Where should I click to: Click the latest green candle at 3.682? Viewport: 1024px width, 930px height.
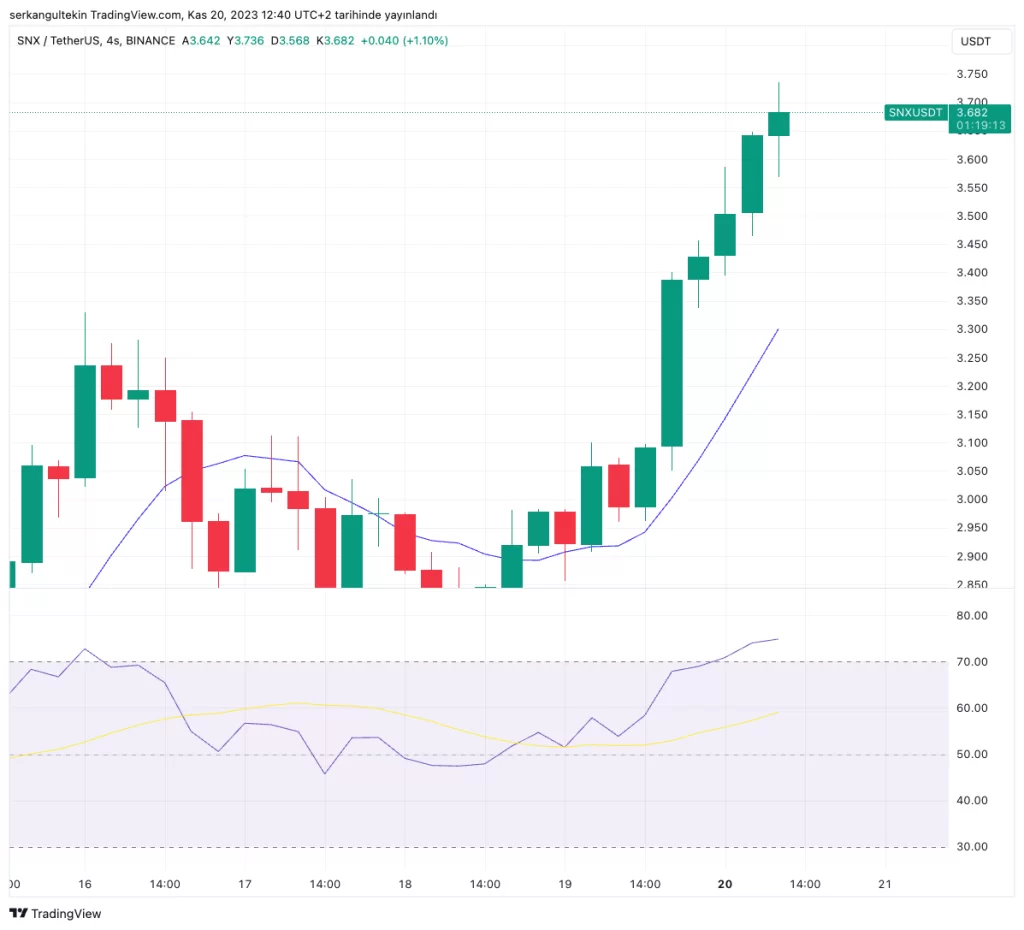pyautogui.click(x=779, y=124)
